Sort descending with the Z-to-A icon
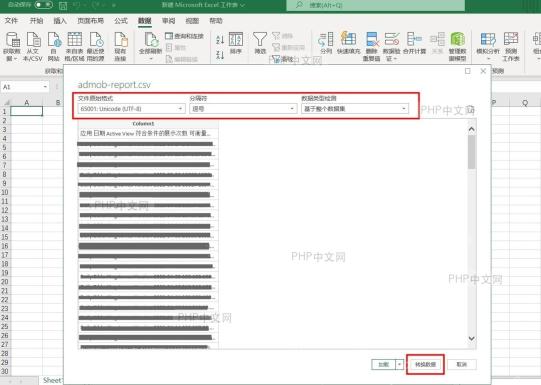This screenshot has height=385, width=541. (x=220, y=55)
